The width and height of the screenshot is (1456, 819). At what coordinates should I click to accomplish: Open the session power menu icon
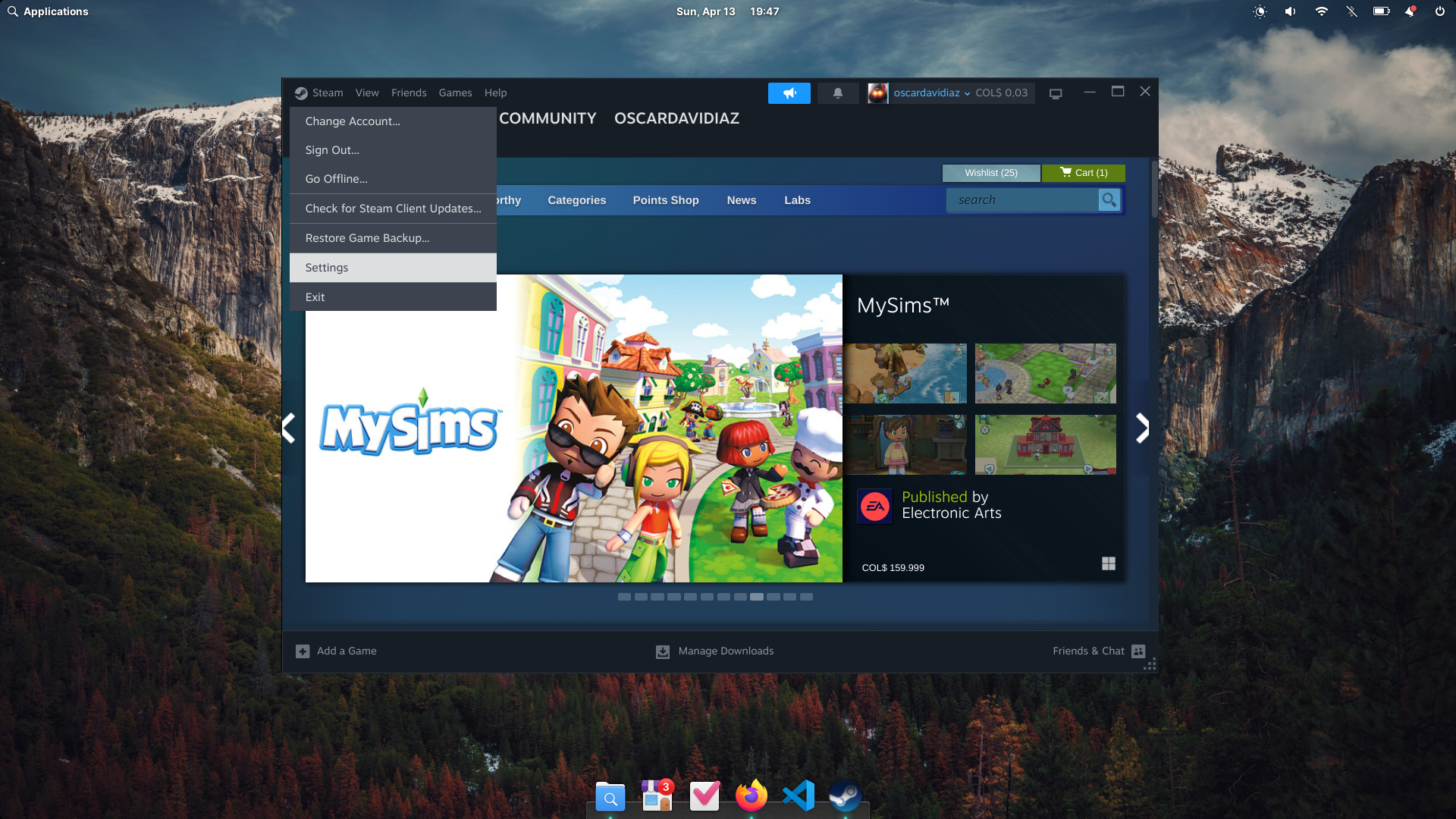pyautogui.click(x=1439, y=11)
